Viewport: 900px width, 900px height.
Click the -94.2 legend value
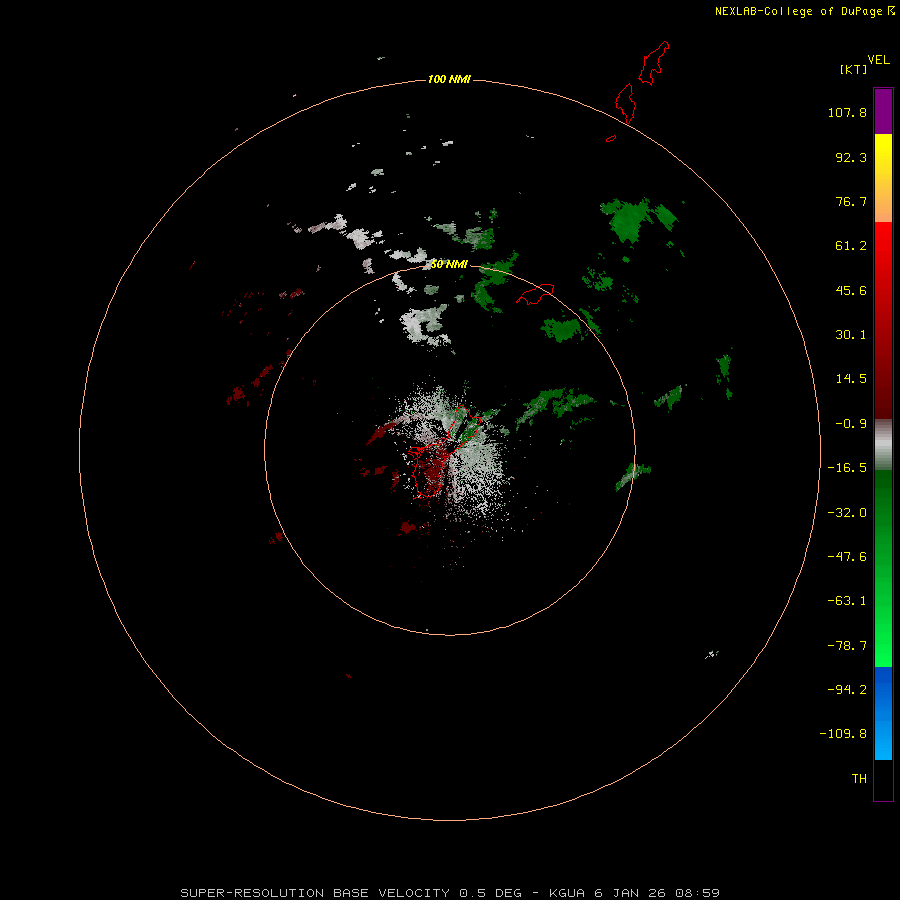pos(847,689)
